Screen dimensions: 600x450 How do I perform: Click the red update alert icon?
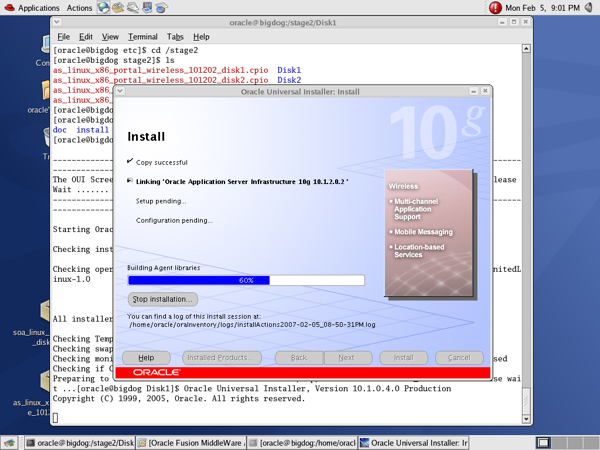495,7
